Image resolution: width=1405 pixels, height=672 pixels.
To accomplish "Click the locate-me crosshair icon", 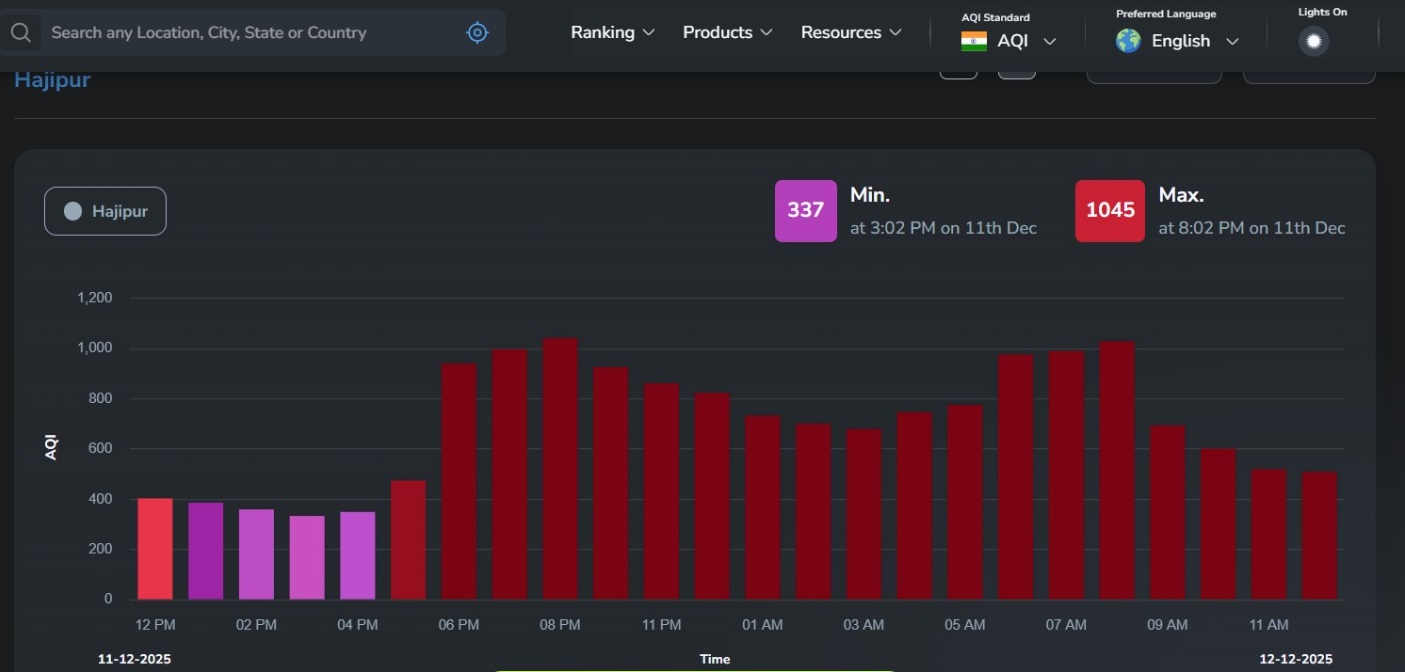I will pyautogui.click(x=478, y=33).
